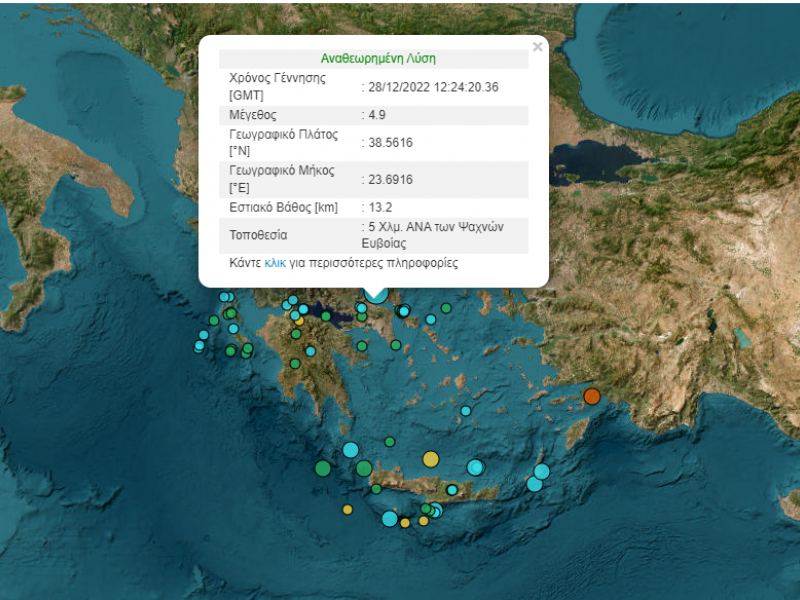800x600 pixels.
Task: Select the large yellow earthquake marker in the Aegean
Action: click(430, 457)
